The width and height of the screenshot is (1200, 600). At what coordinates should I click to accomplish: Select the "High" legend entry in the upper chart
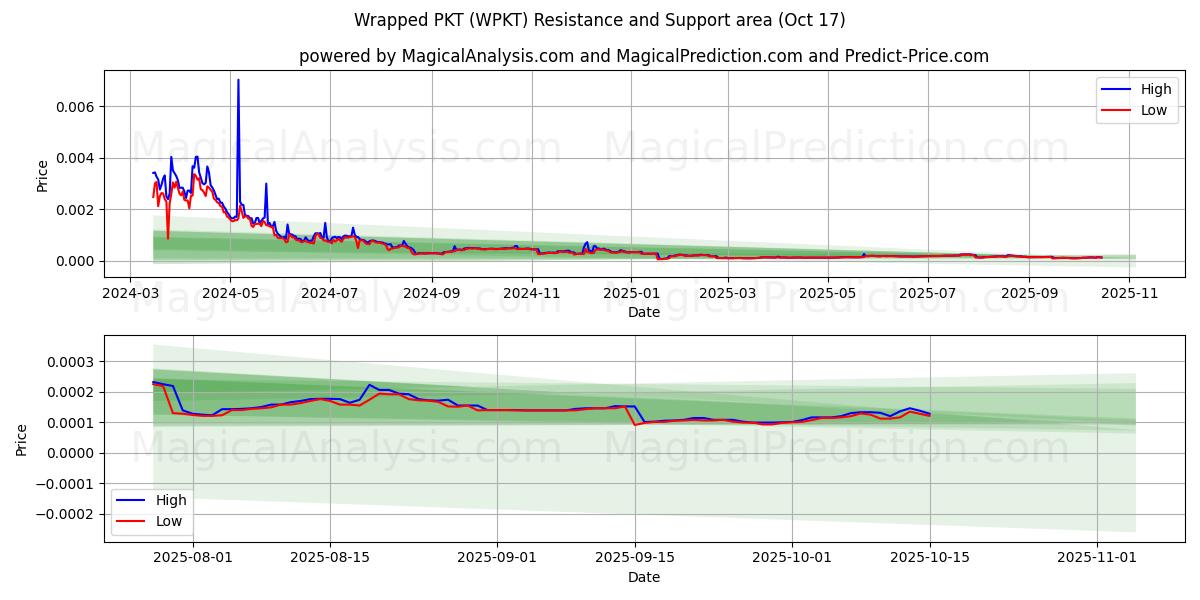point(1156,89)
